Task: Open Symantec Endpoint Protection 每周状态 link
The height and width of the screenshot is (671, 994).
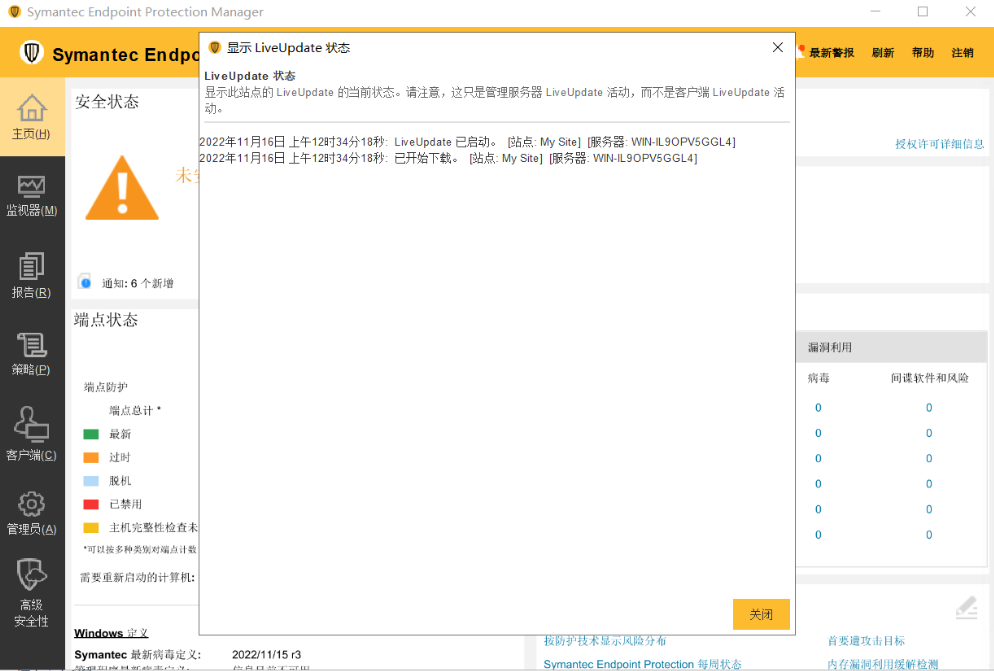Action: [x=642, y=664]
